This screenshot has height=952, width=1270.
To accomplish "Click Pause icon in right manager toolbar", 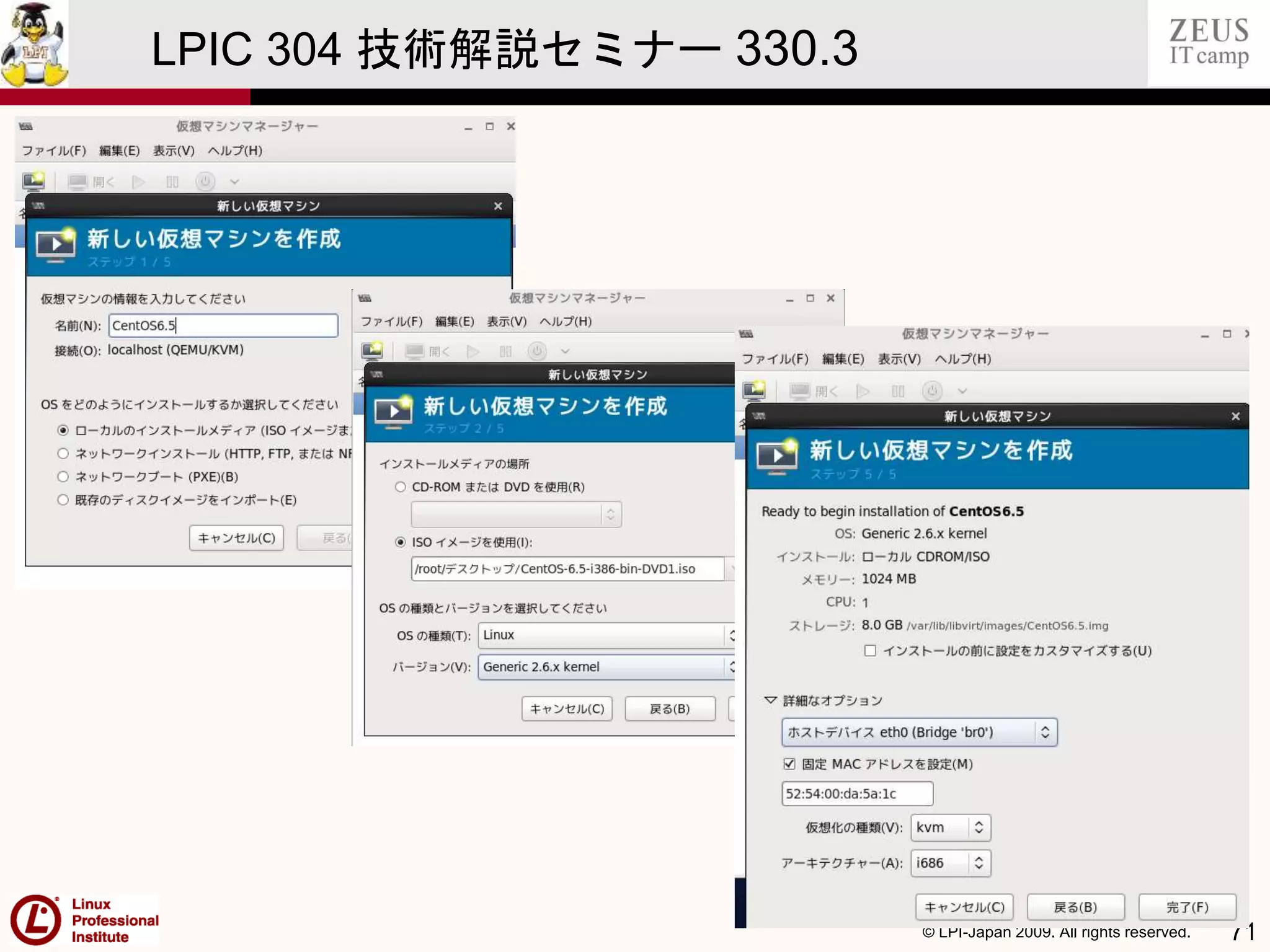I will pos(898,391).
